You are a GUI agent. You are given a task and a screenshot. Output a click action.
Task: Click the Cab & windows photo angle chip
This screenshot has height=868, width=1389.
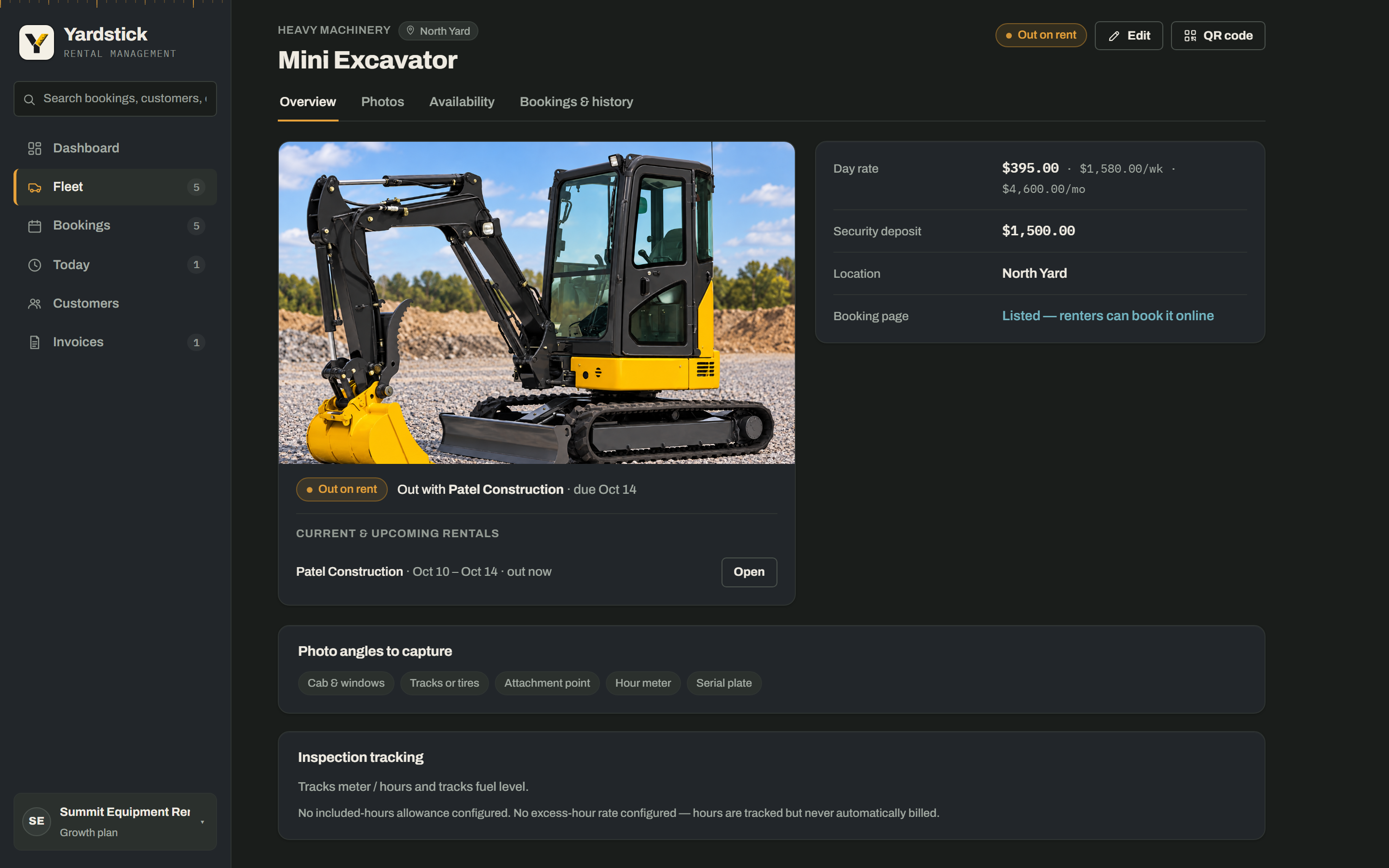pos(346,683)
